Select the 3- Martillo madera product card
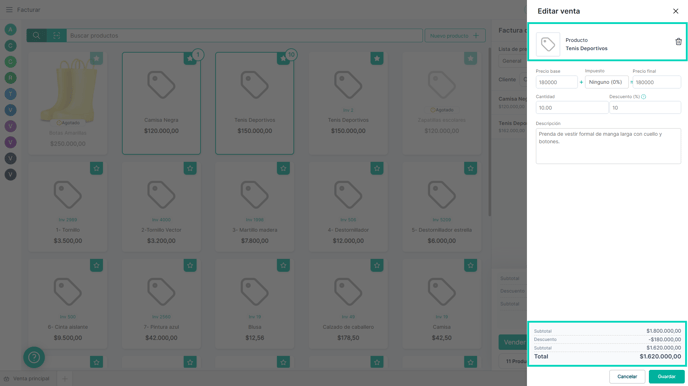The height and width of the screenshot is (386, 688). pyautogui.click(x=254, y=207)
